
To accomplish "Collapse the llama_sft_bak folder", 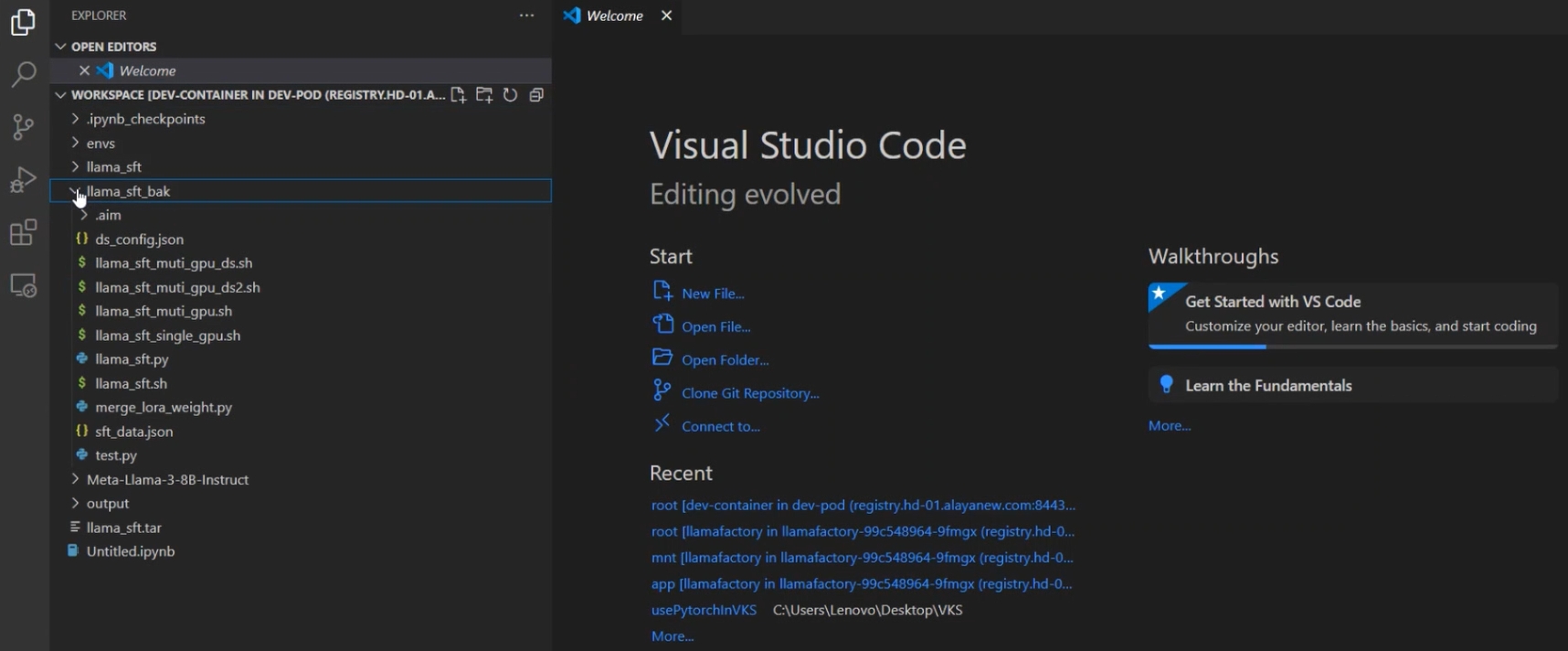I will tap(75, 191).
